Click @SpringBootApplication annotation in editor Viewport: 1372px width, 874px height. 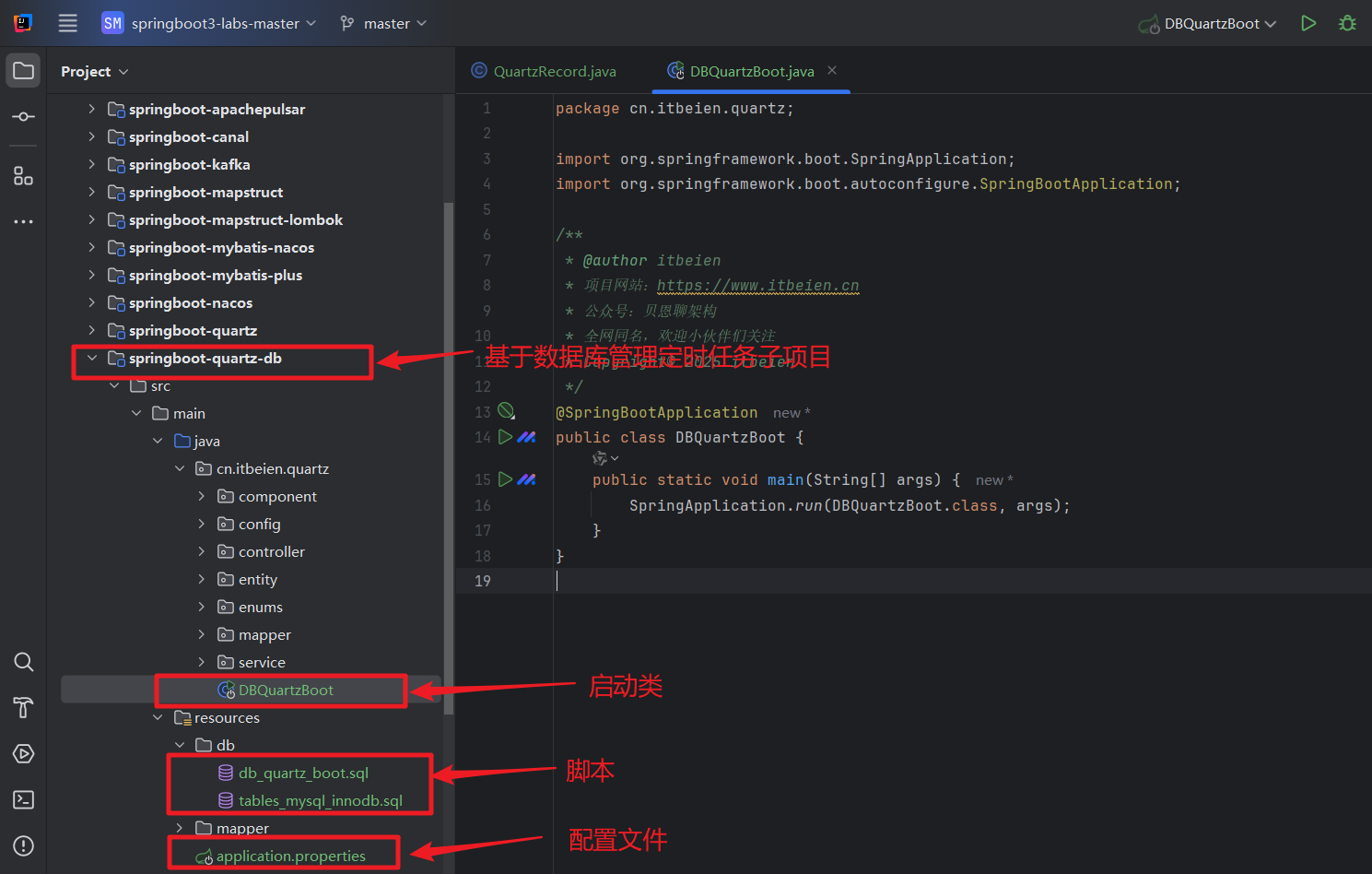pos(656,412)
